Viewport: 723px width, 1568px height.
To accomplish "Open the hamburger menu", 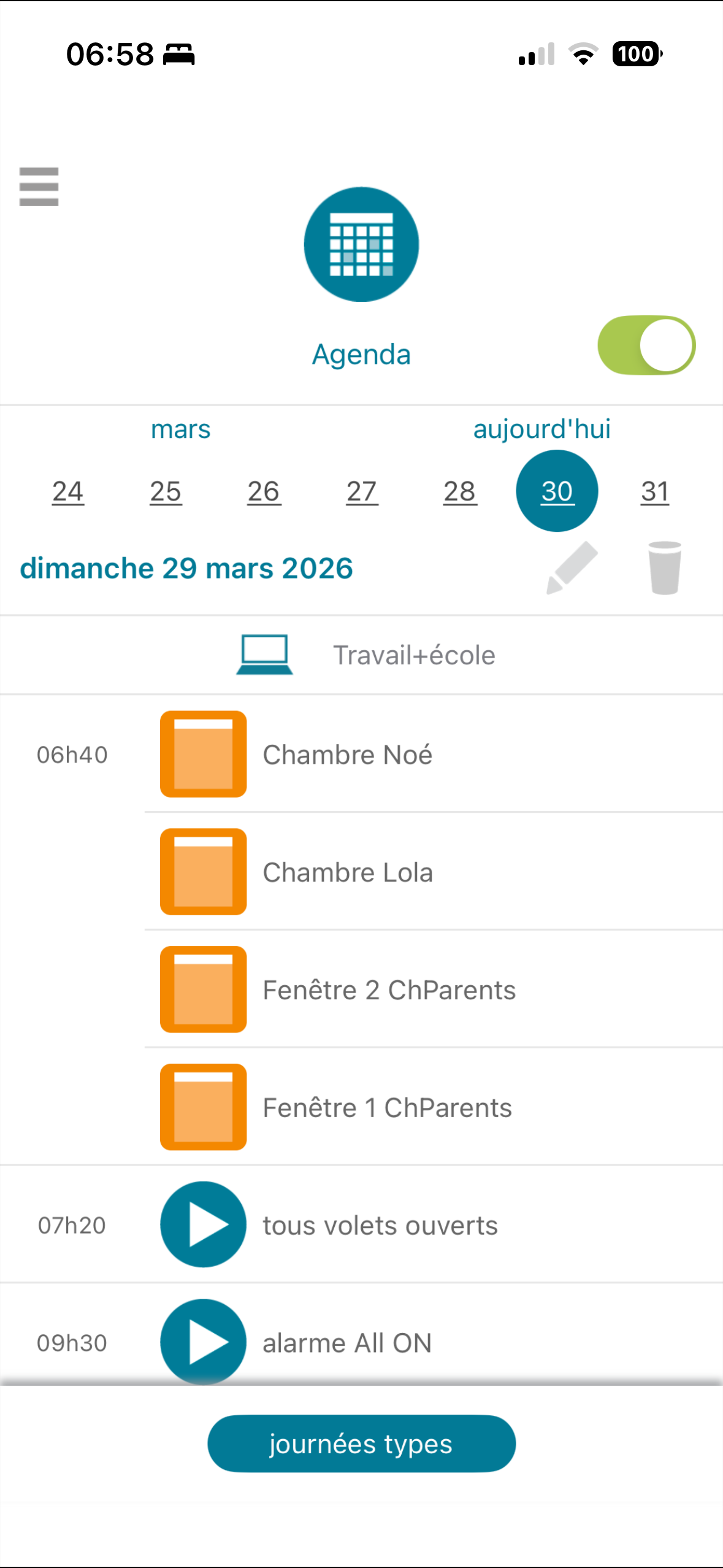I will pyautogui.click(x=39, y=186).
